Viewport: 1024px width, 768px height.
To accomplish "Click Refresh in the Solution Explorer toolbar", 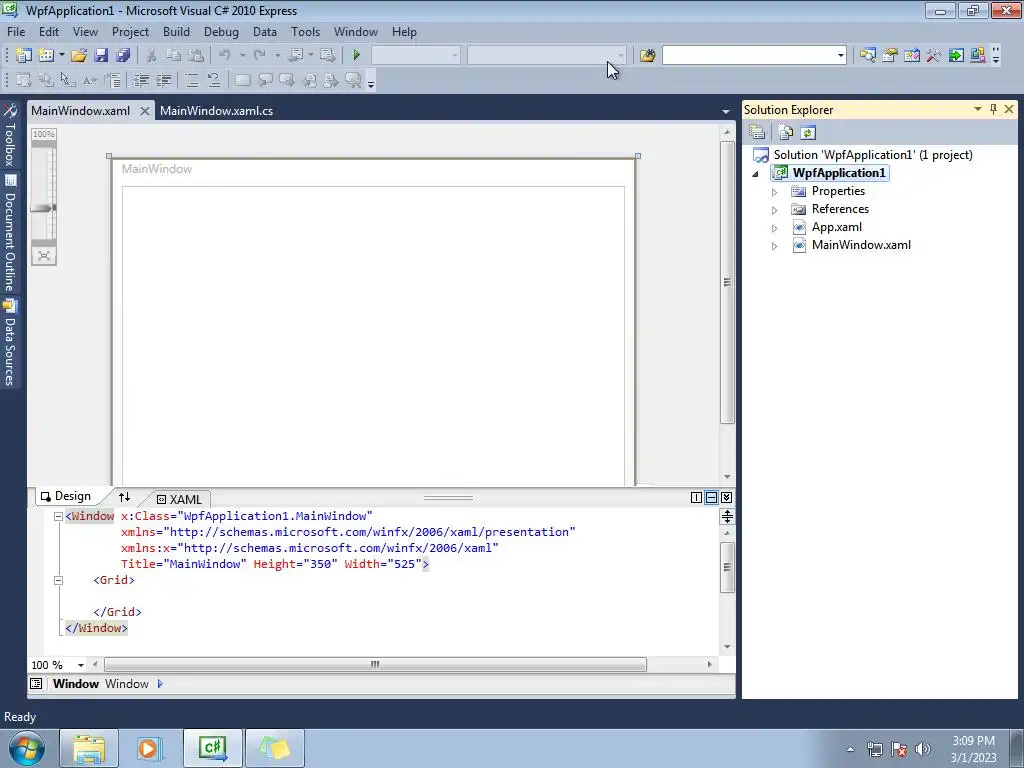I will coord(808,133).
